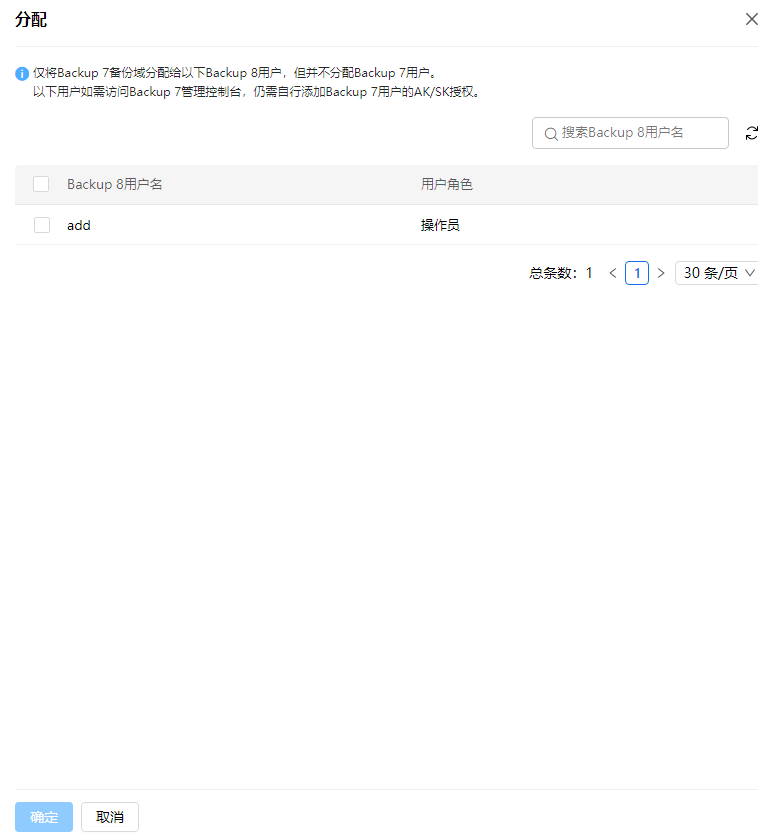
Task: Toggle the select-all checkbox in table header
Action: tap(41, 184)
